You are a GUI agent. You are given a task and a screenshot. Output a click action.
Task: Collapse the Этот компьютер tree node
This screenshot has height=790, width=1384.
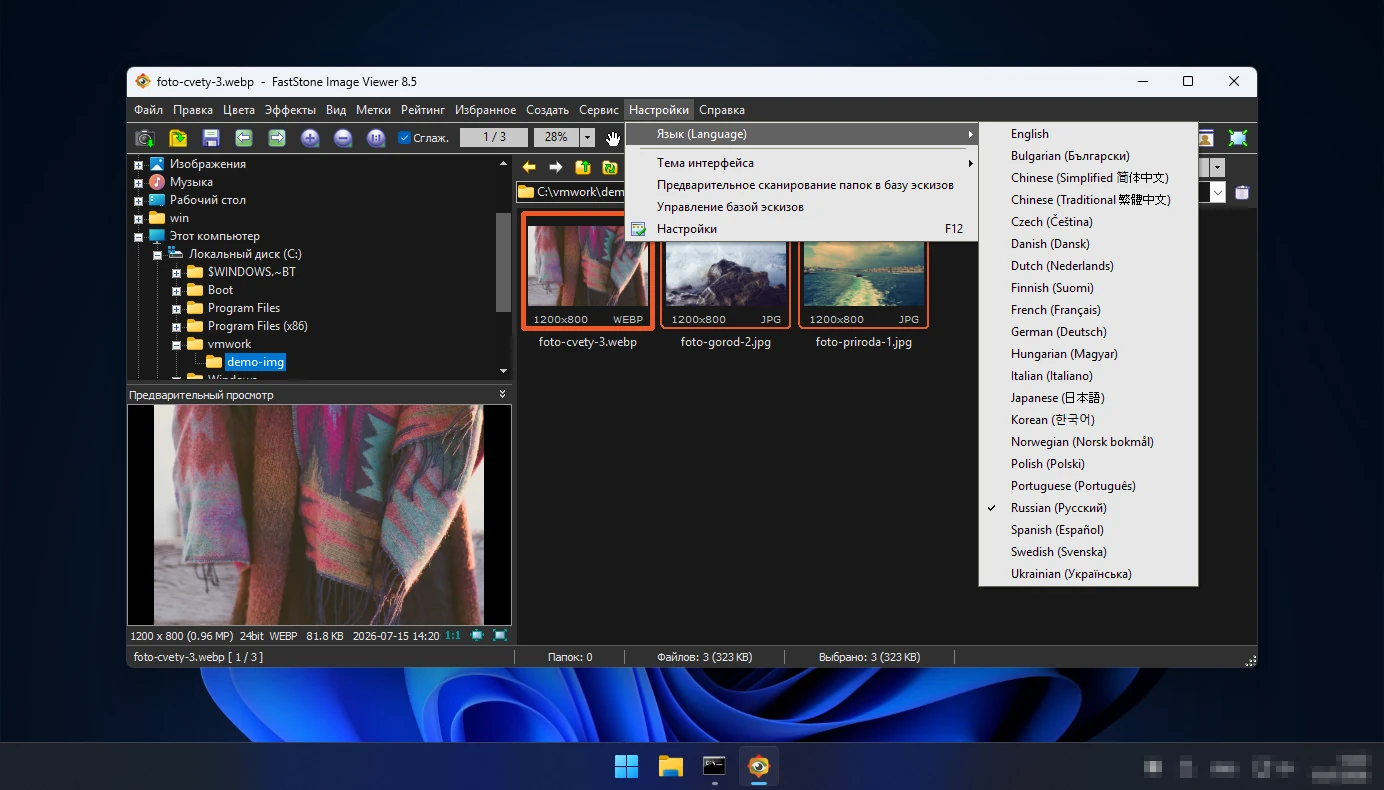coord(139,237)
